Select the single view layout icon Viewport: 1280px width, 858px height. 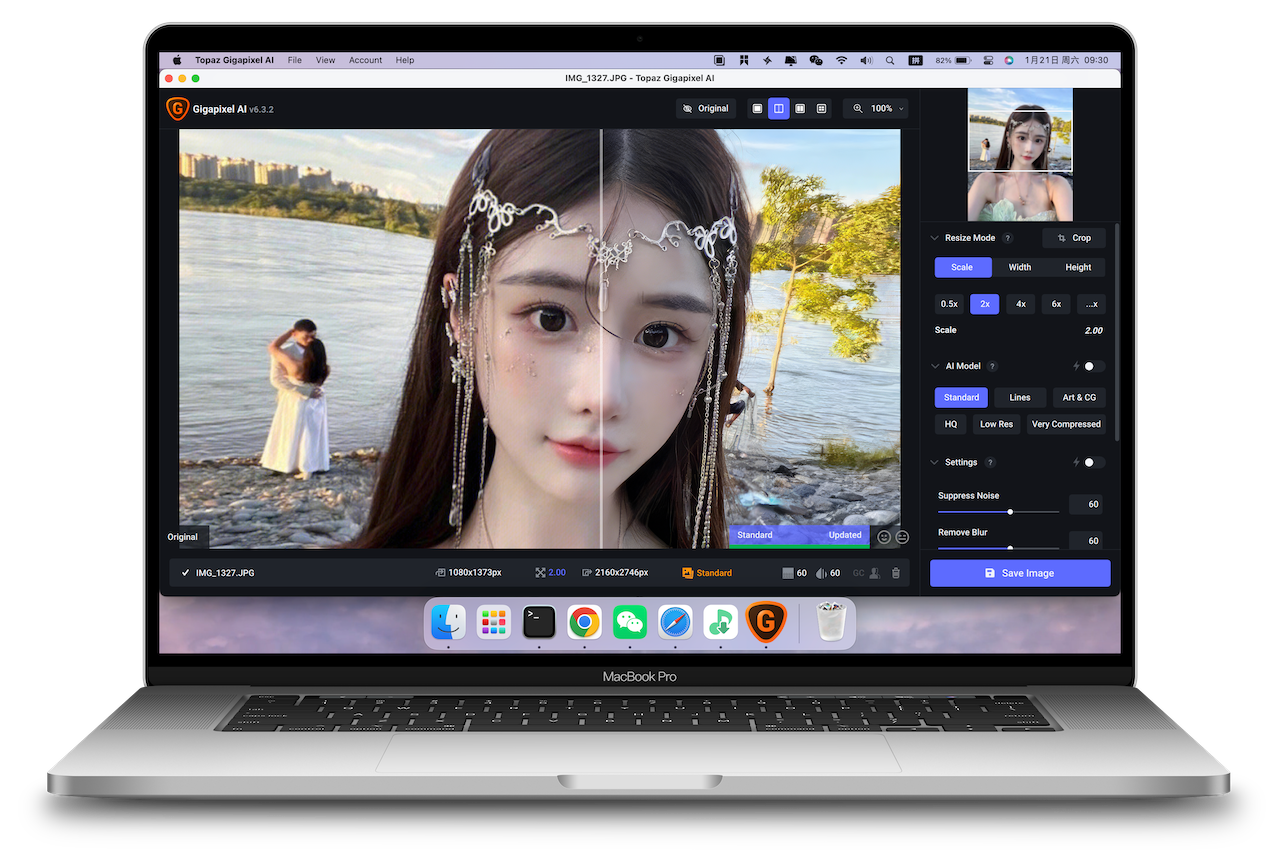757,108
